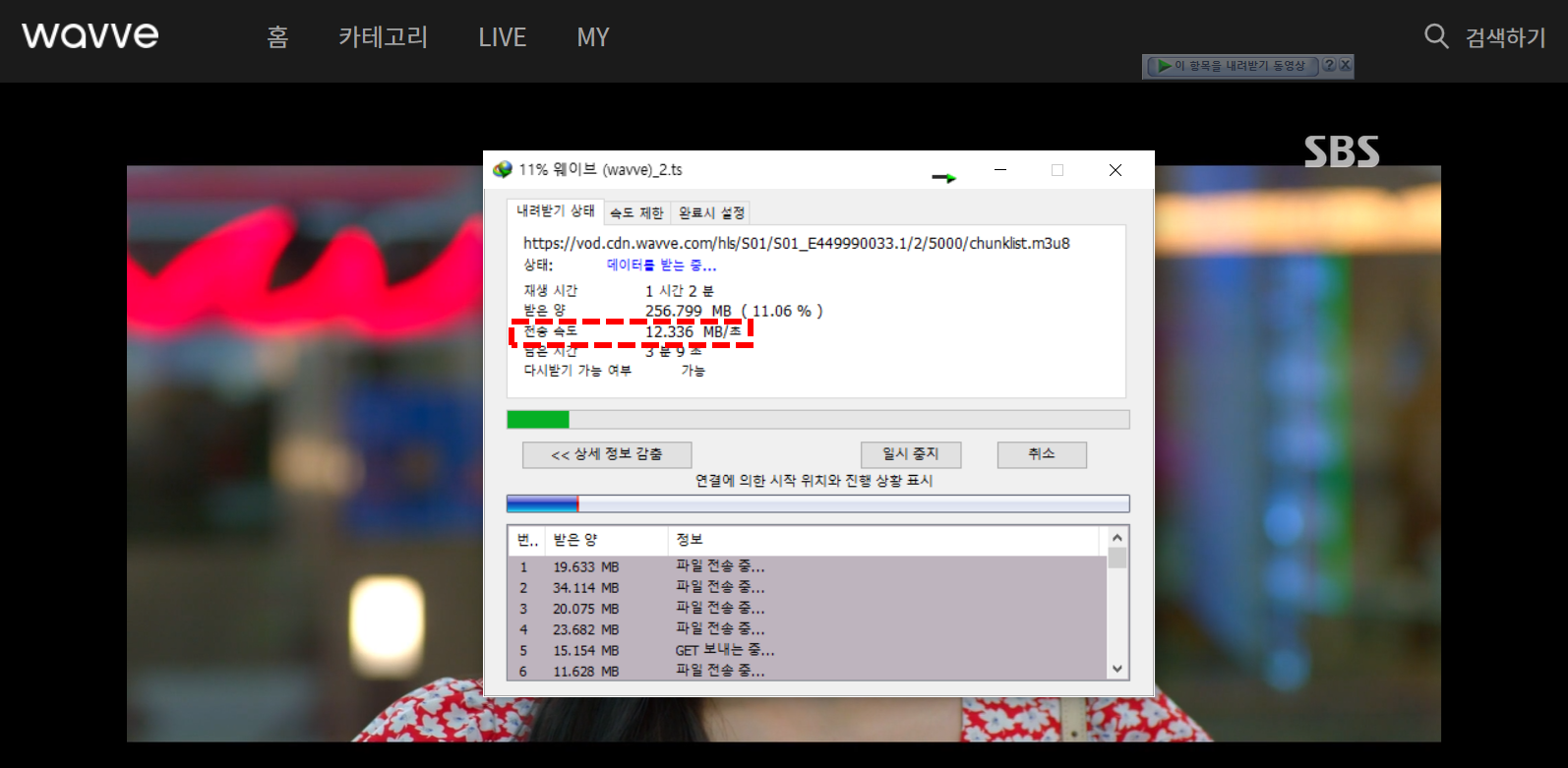Viewport: 1568px width, 768px height.
Task: Open the 홈 menu item
Action: tap(277, 37)
